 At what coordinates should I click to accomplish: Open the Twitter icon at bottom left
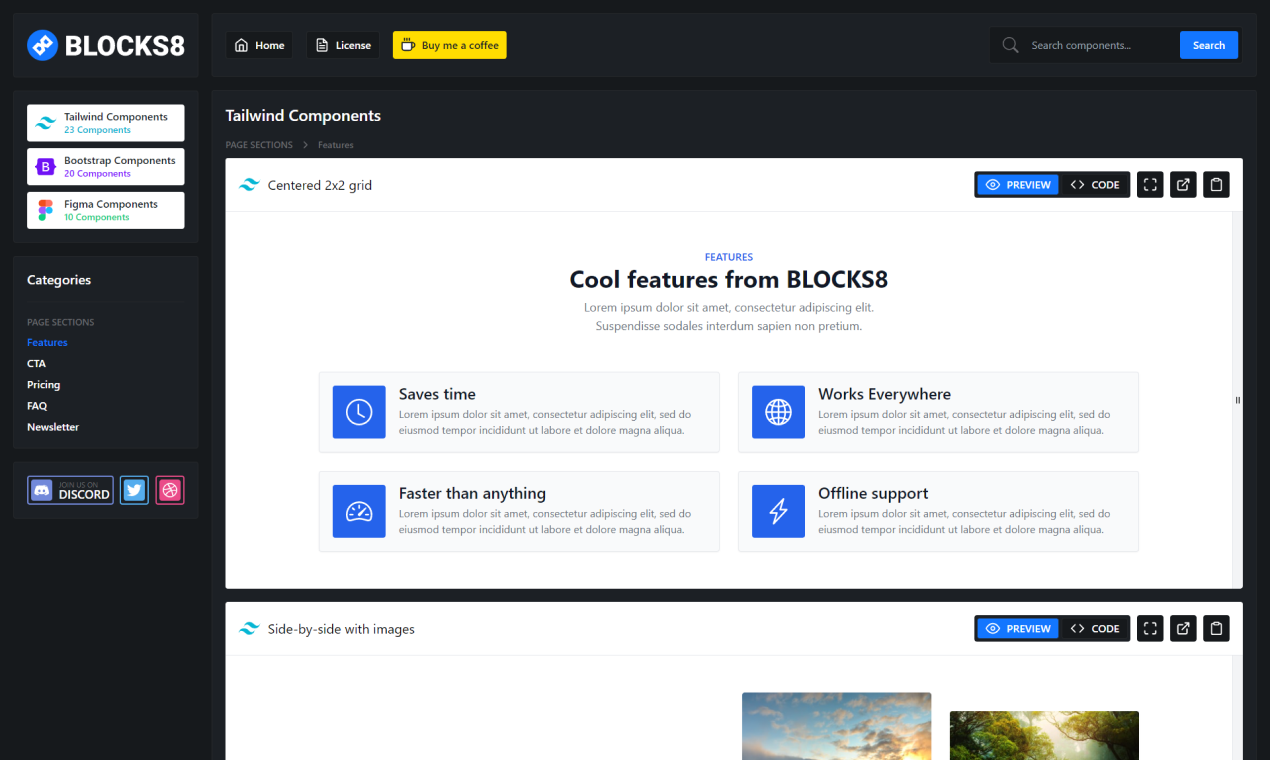pos(134,490)
